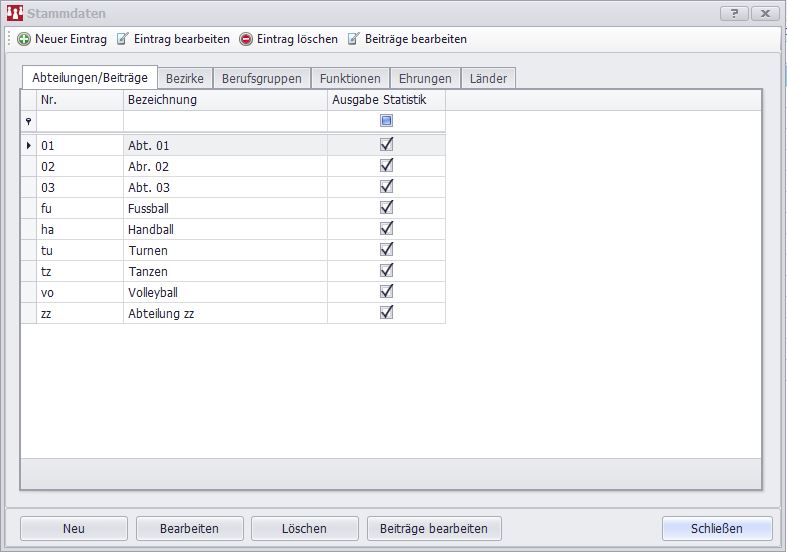
Task: Click the green plus Neuer Eintrag icon
Action: (x=24, y=39)
